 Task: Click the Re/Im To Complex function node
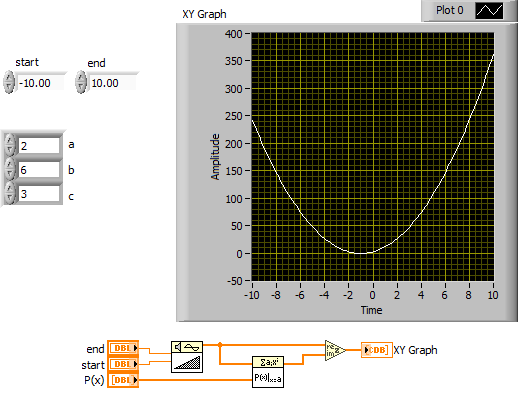click(335, 350)
